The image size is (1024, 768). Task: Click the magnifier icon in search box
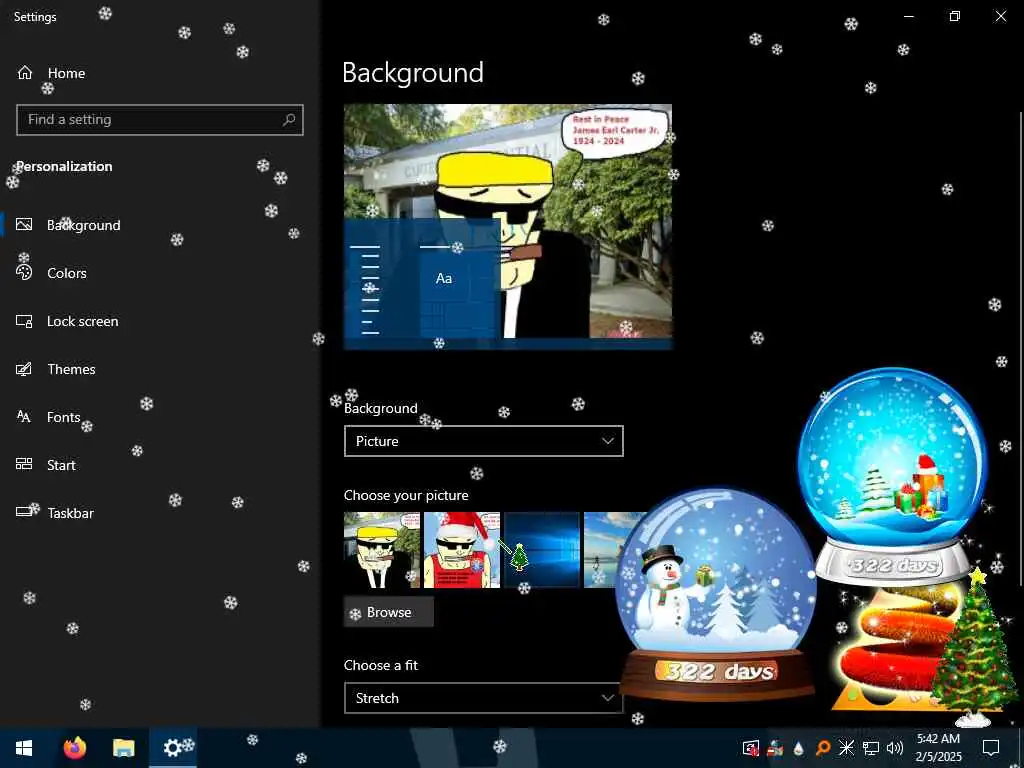tap(289, 120)
